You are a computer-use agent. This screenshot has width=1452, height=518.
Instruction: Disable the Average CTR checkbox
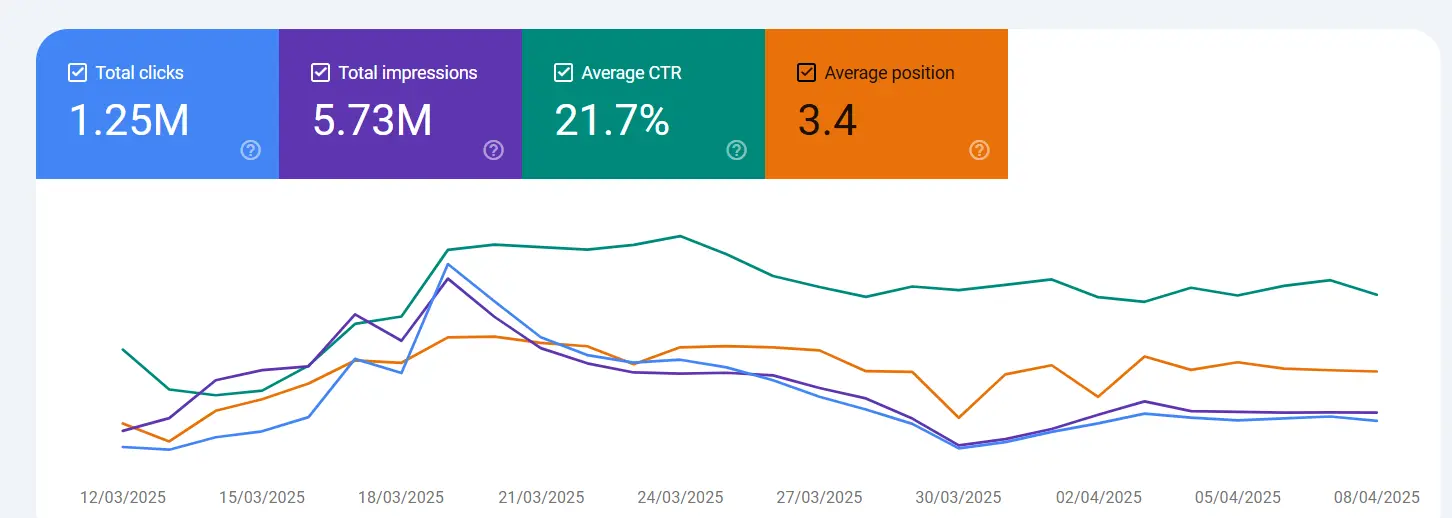[x=563, y=73]
